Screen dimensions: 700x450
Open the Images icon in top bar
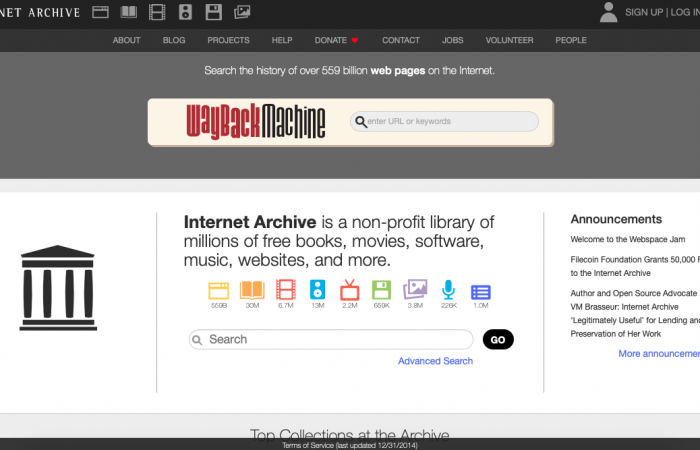(x=242, y=12)
